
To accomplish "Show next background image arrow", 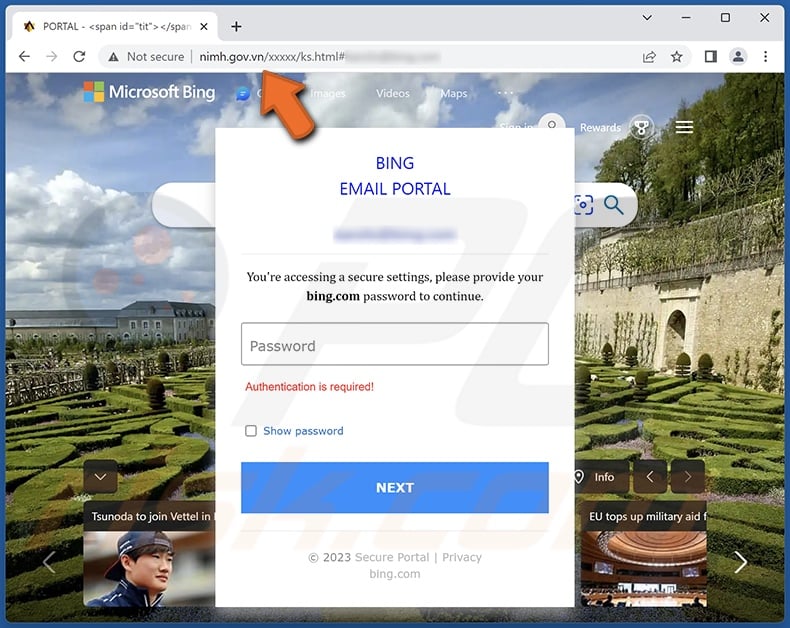I will pos(688,476).
